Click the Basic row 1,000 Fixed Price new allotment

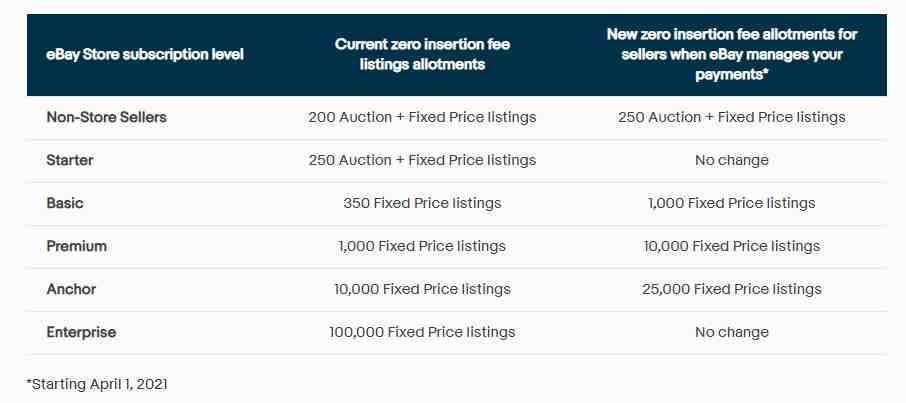point(732,203)
